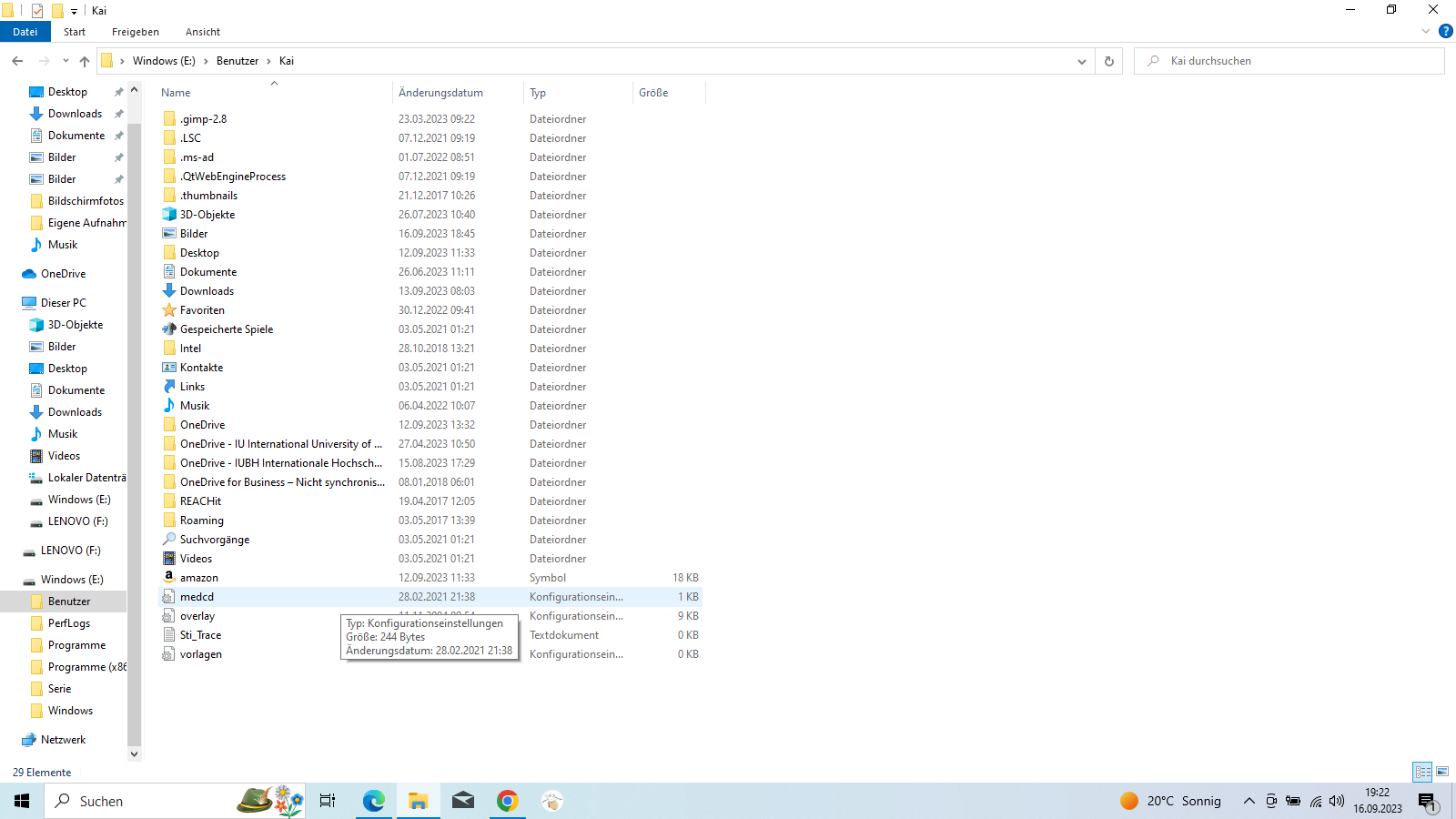Viewport: 1456px width, 819px height.
Task: Click the New Folder icon in title bar
Action: pos(57,11)
